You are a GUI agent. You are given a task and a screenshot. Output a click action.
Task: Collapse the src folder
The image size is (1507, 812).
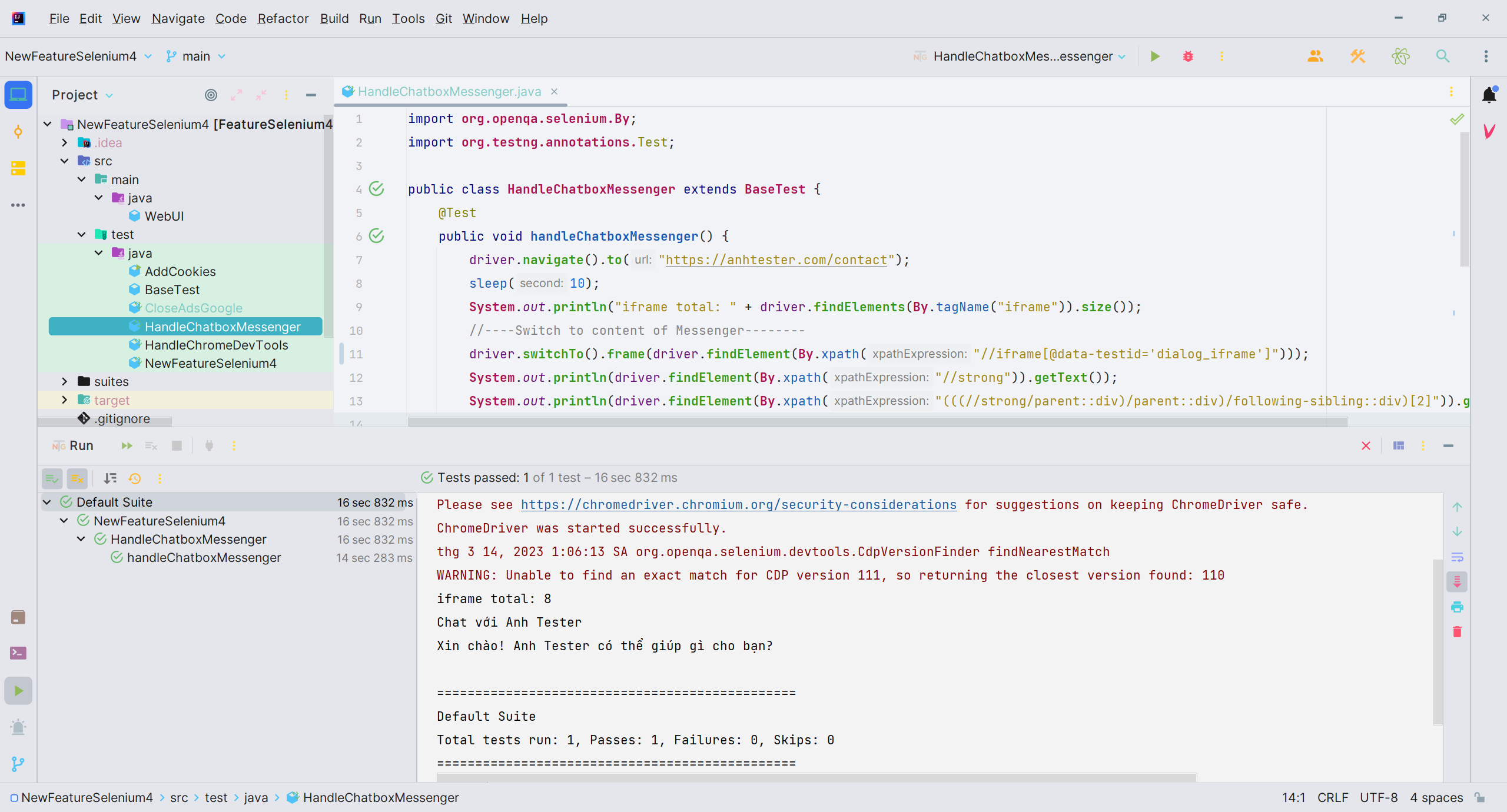coord(65,161)
